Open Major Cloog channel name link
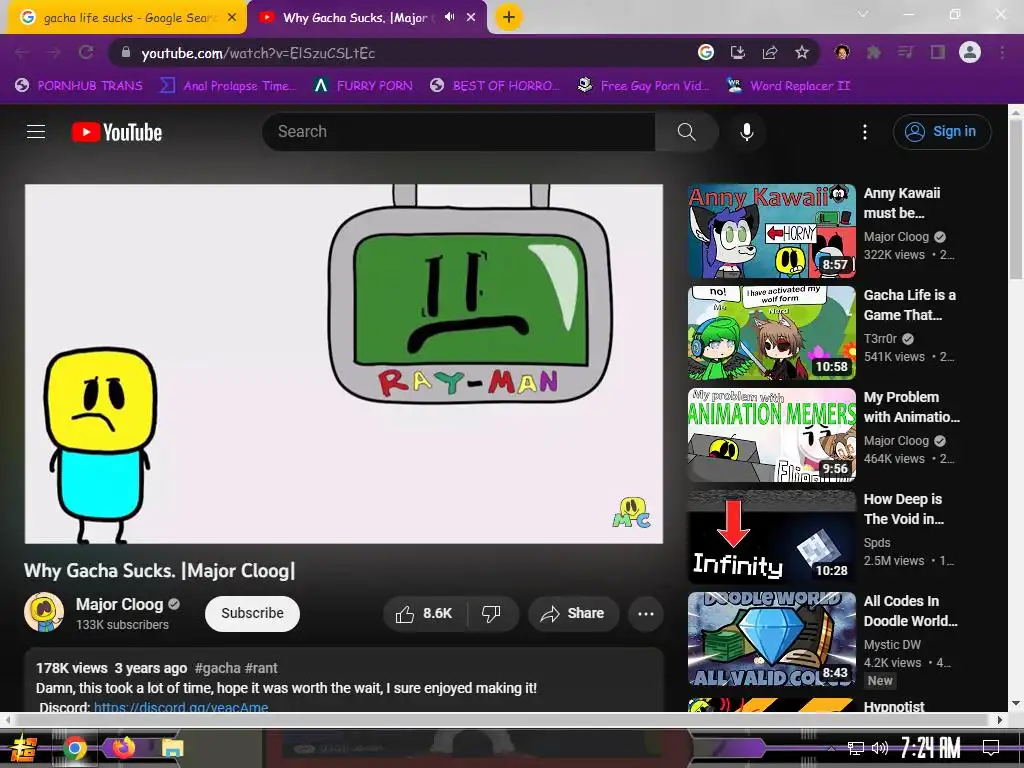 tap(120, 604)
